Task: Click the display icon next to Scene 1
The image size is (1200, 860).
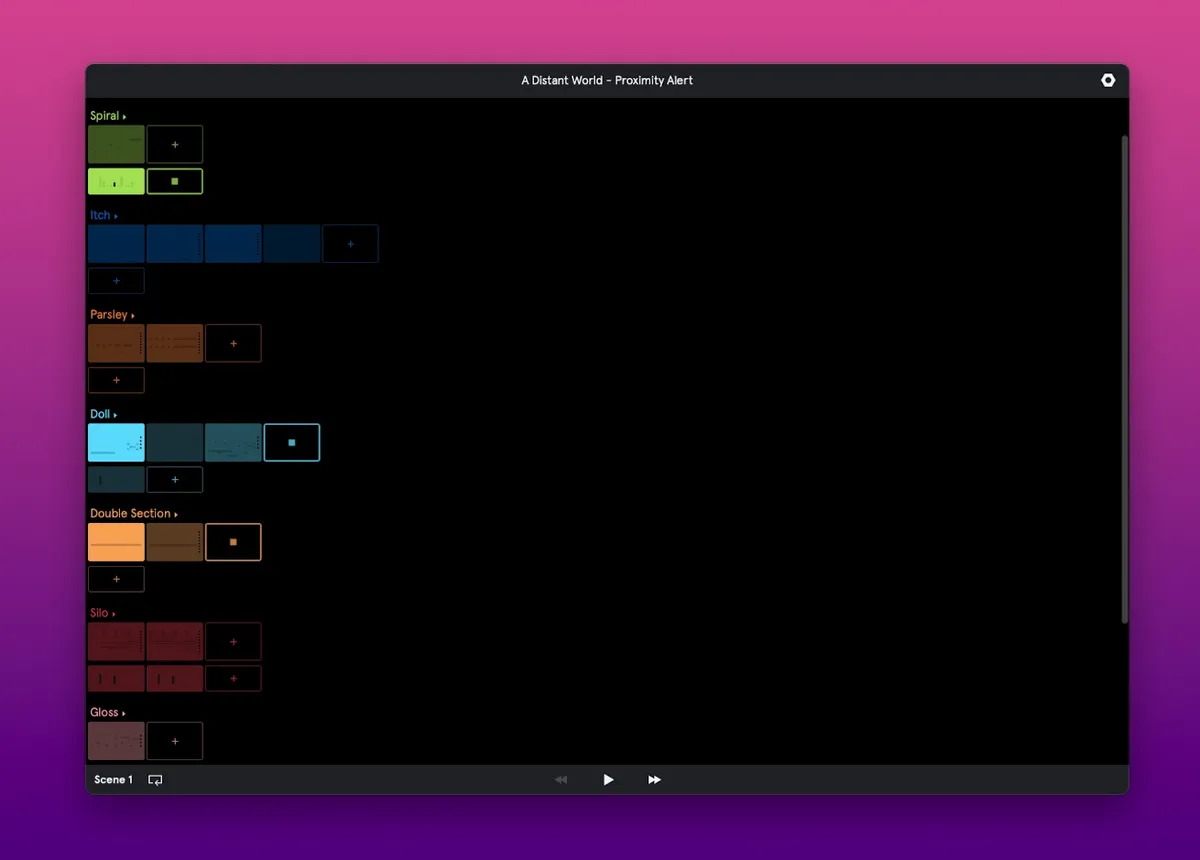Action: click(x=156, y=780)
